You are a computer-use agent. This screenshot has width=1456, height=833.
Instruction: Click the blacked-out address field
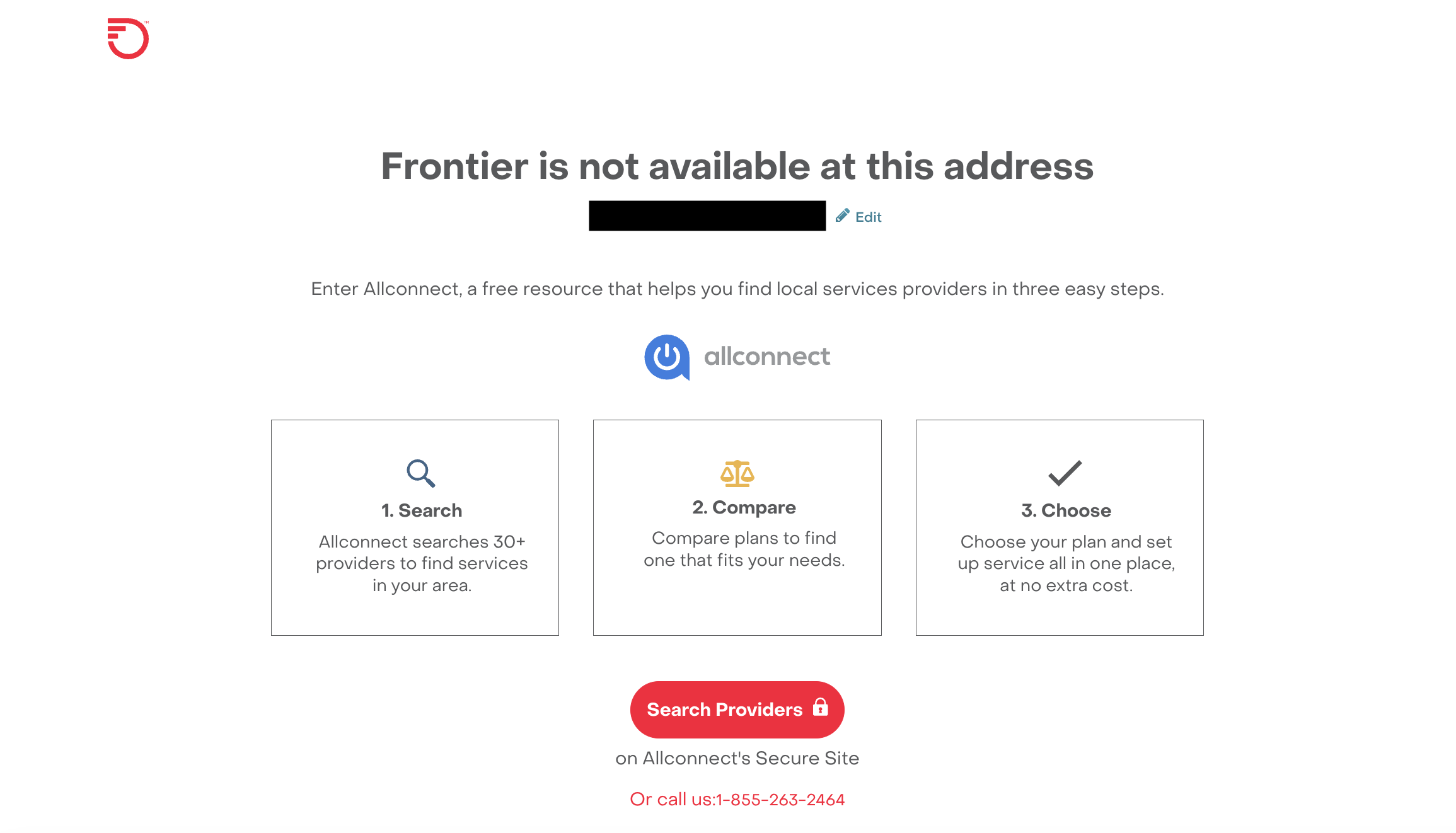click(x=707, y=215)
